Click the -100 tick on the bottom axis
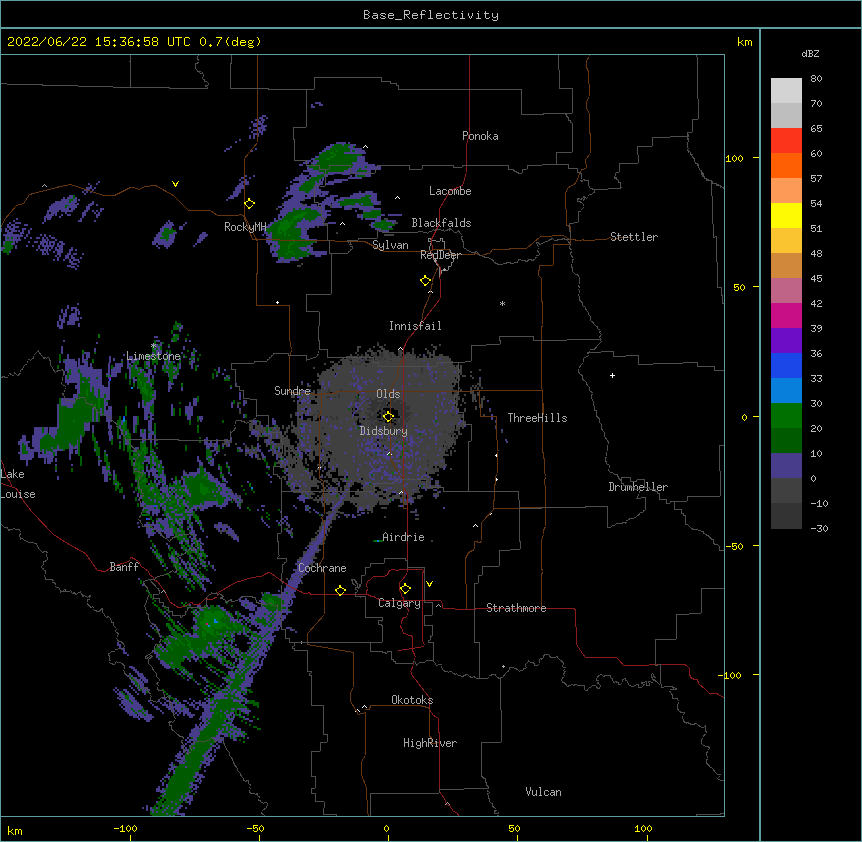862x842 pixels. pyautogui.click(x=125, y=828)
